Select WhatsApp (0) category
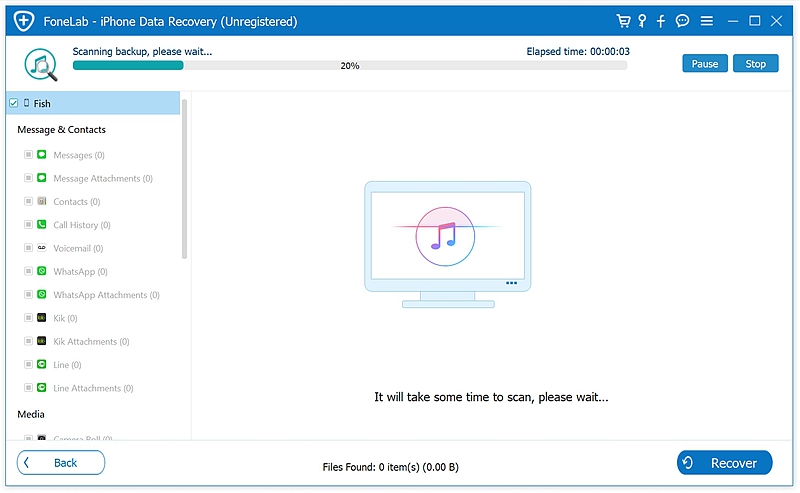 (x=80, y=272)
